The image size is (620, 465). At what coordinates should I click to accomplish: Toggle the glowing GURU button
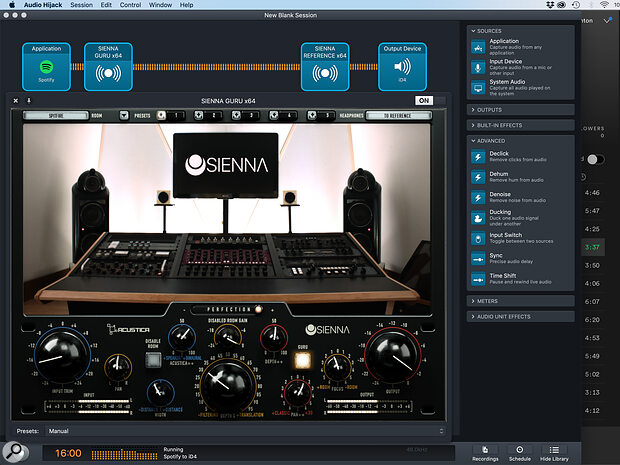[302, 360]
